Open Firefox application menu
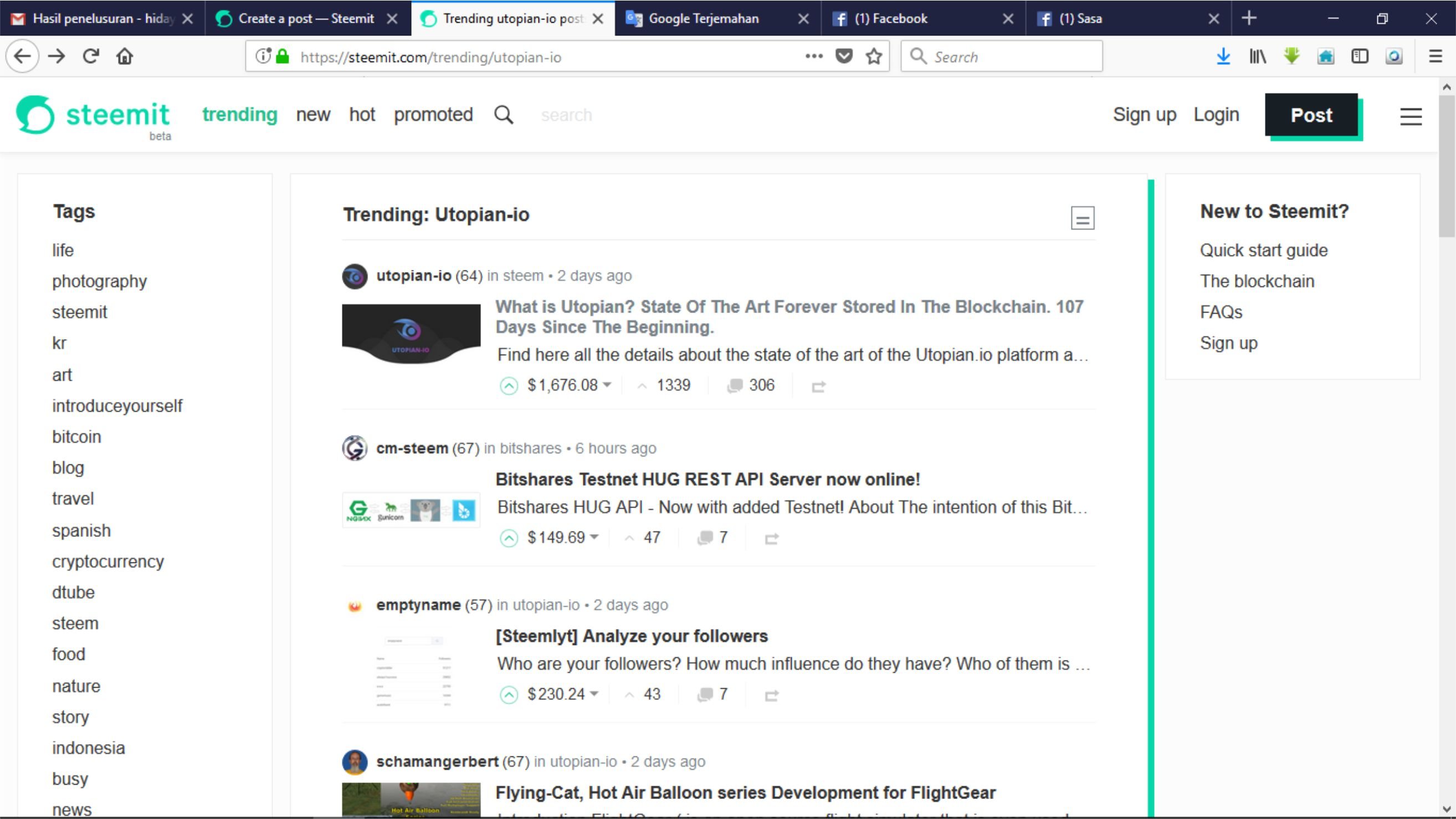Image resolution: width=1456 pixels, height=819 pixels. tap(1435, 56)
